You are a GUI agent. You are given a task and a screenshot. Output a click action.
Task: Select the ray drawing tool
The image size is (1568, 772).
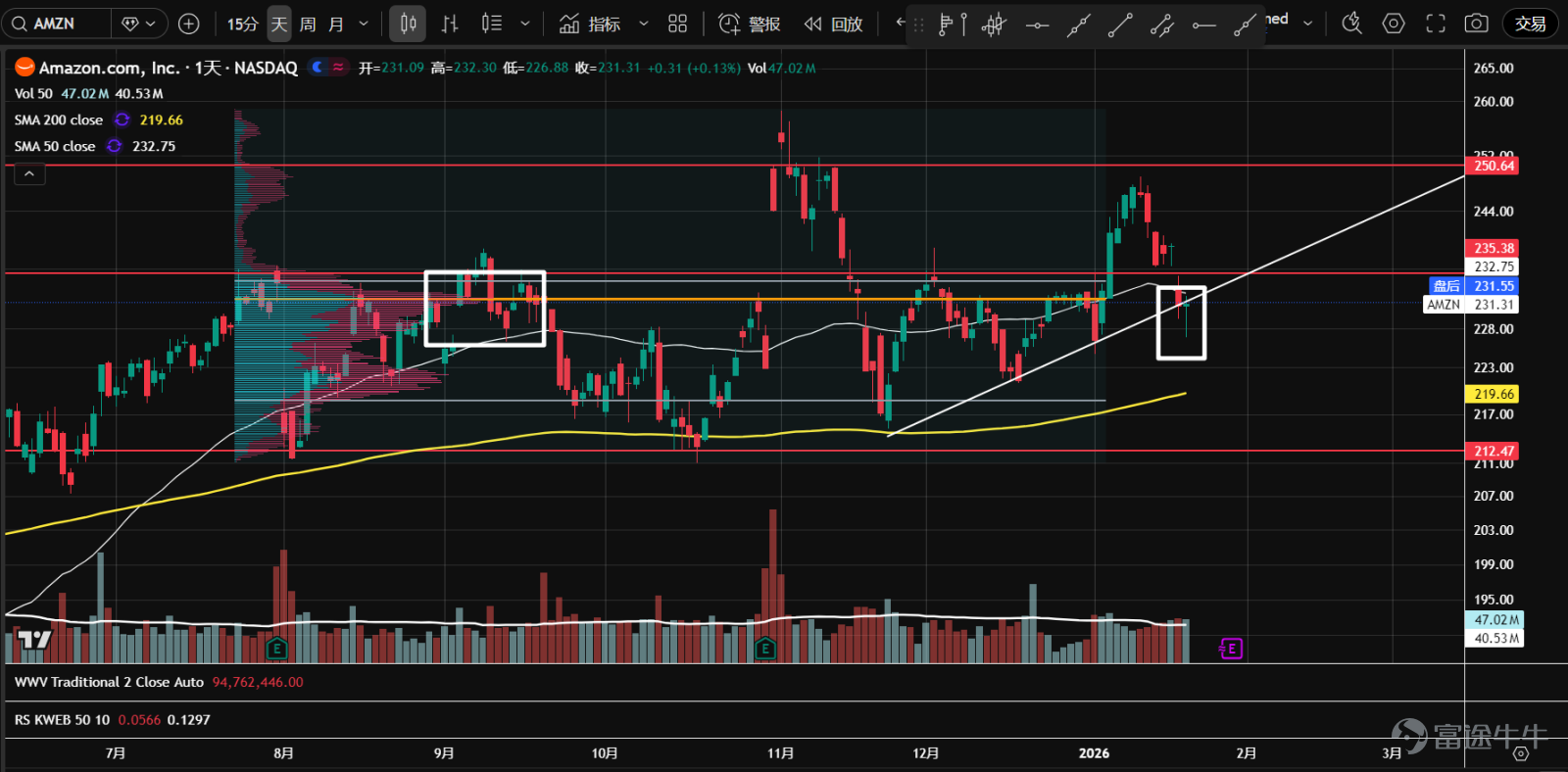1245,24
